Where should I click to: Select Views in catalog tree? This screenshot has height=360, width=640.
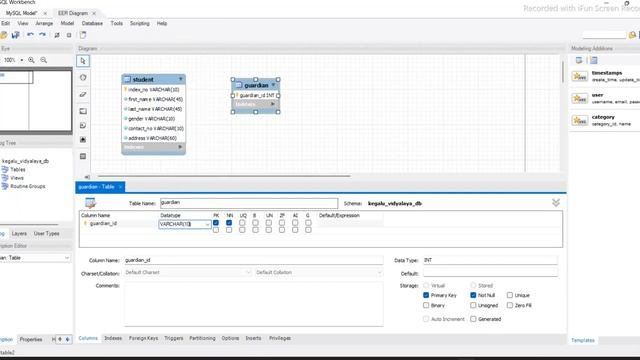pyautogui.click(x=17, y=178)
